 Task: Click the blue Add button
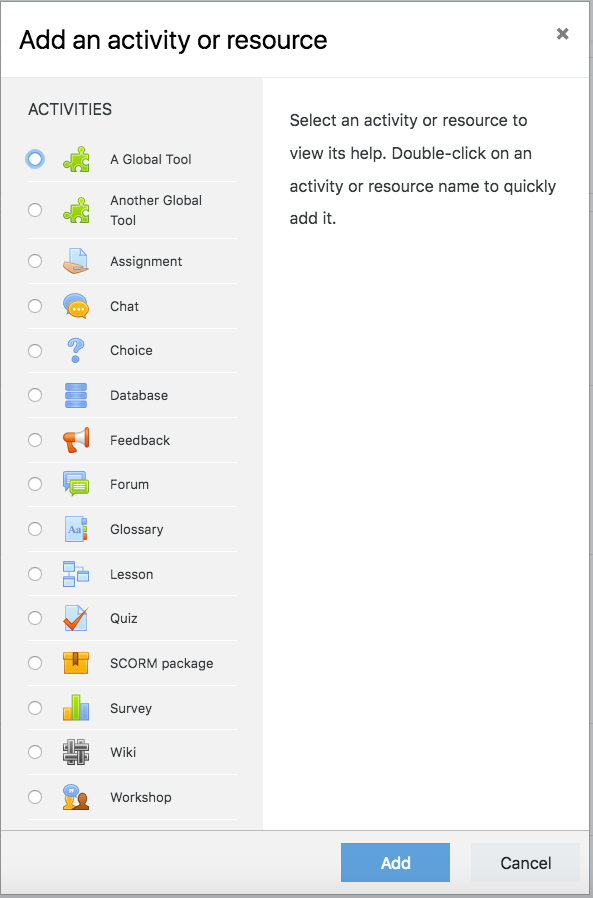pos(395,862)
